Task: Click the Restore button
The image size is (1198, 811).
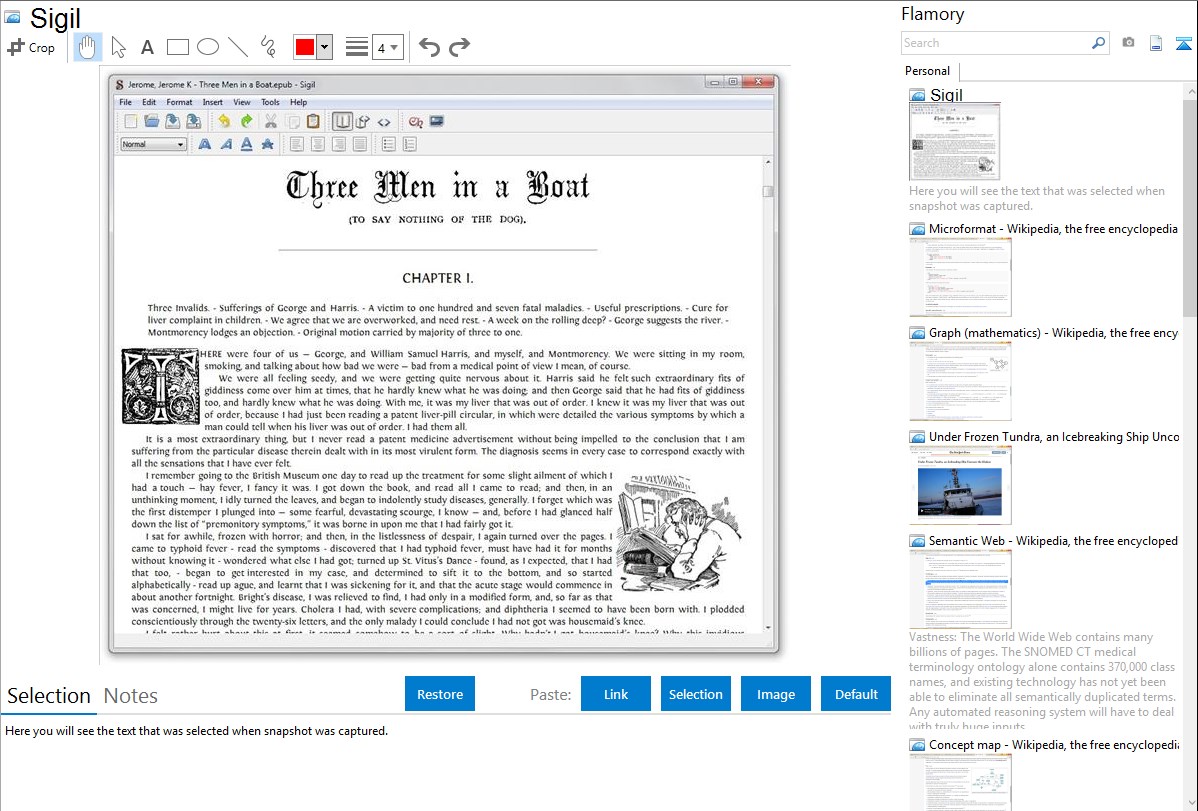Action: [440, 694]
